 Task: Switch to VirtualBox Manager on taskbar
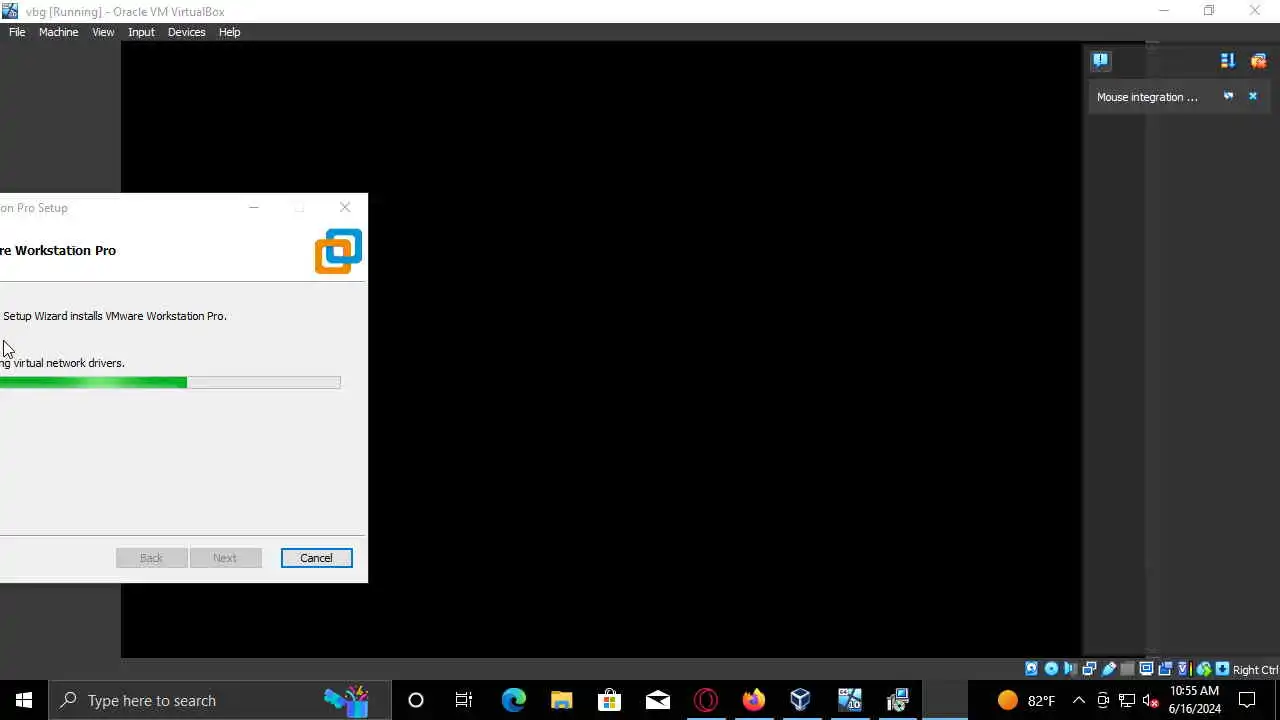click(x=801, y=700)
